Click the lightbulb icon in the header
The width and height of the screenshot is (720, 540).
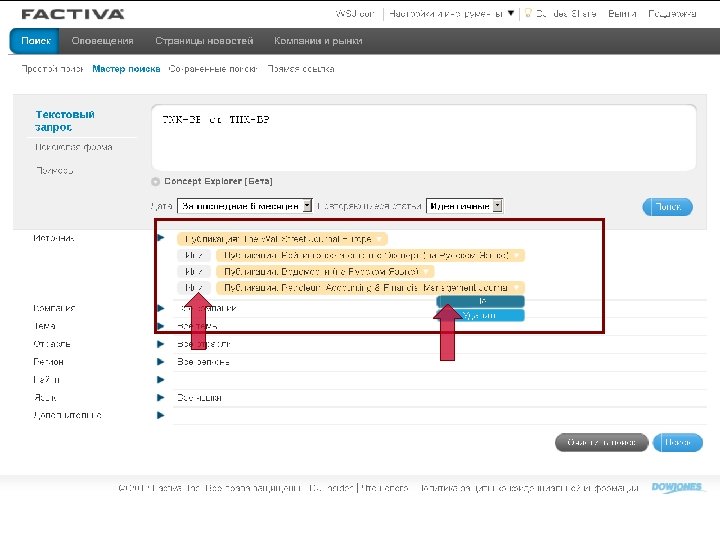[x=528, y=13]
